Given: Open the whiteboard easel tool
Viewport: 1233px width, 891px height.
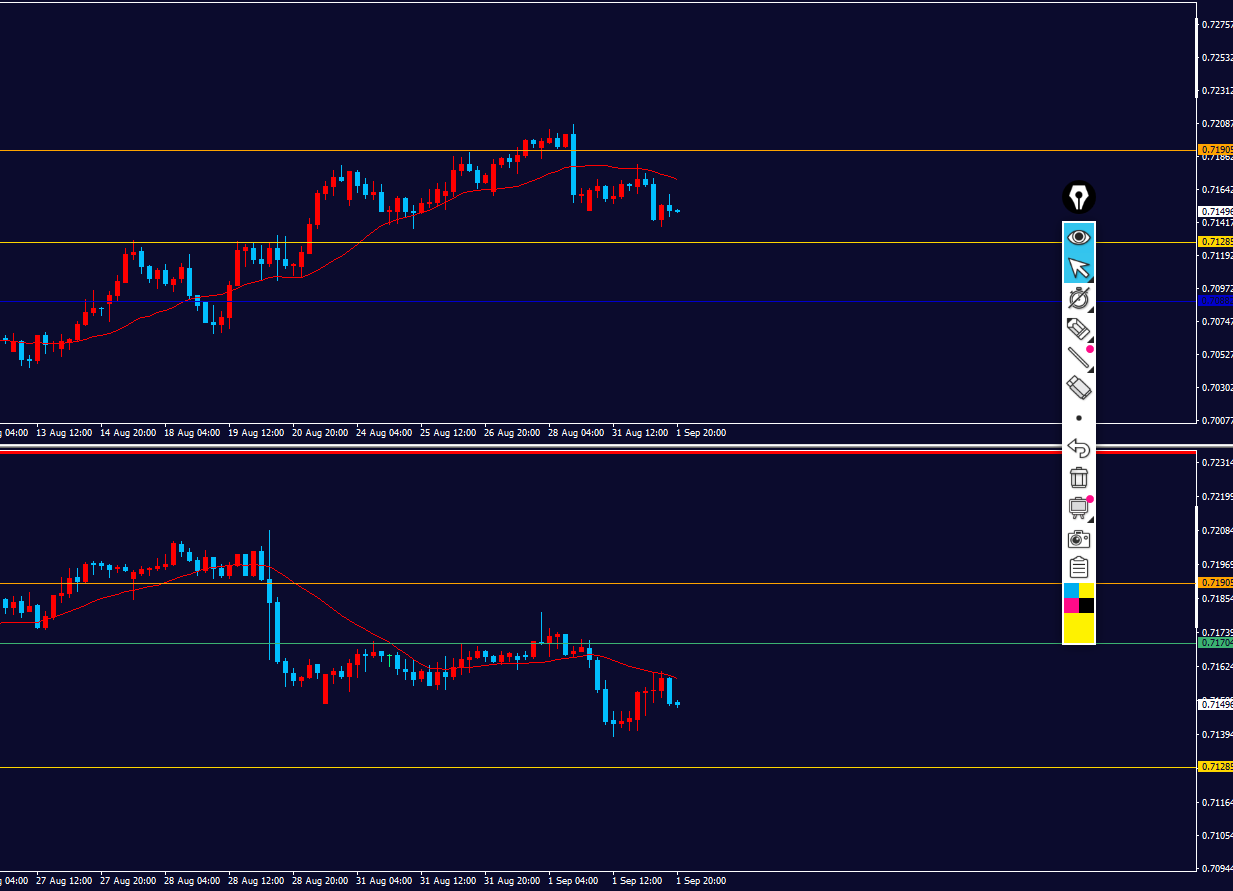Looking at the screenshot, I should click(x=1078, y=507).
